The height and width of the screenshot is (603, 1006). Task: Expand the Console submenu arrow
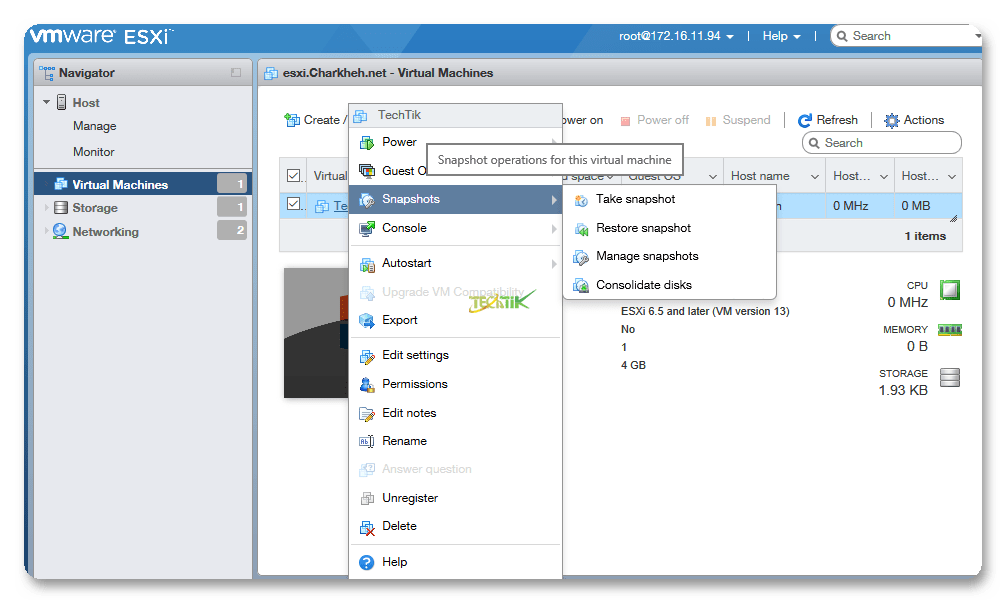coord(553,229)
